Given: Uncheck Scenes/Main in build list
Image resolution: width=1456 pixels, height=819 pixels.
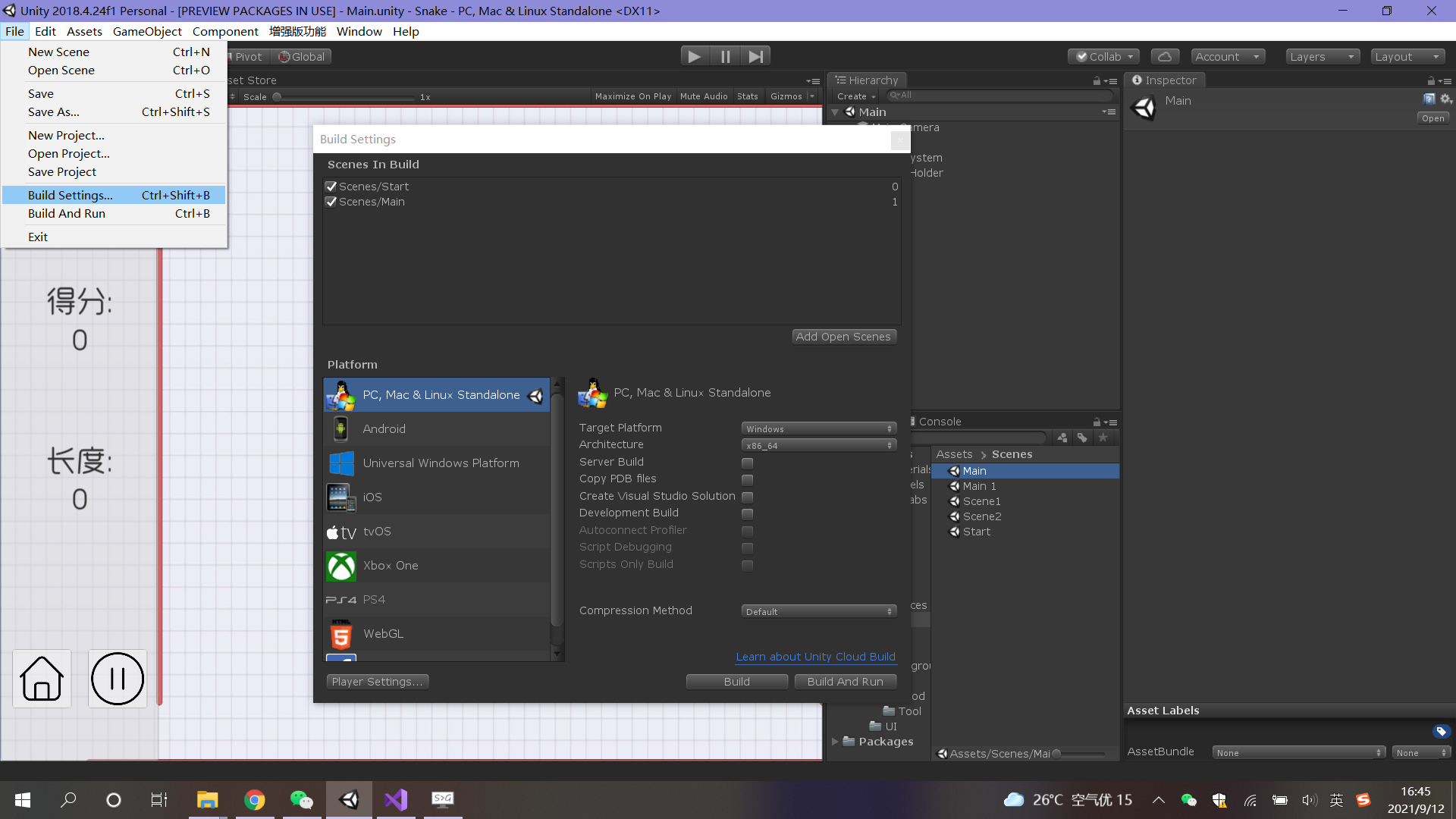Looking at the screenshot, I should pyautogui.click(x=331, y=202).
